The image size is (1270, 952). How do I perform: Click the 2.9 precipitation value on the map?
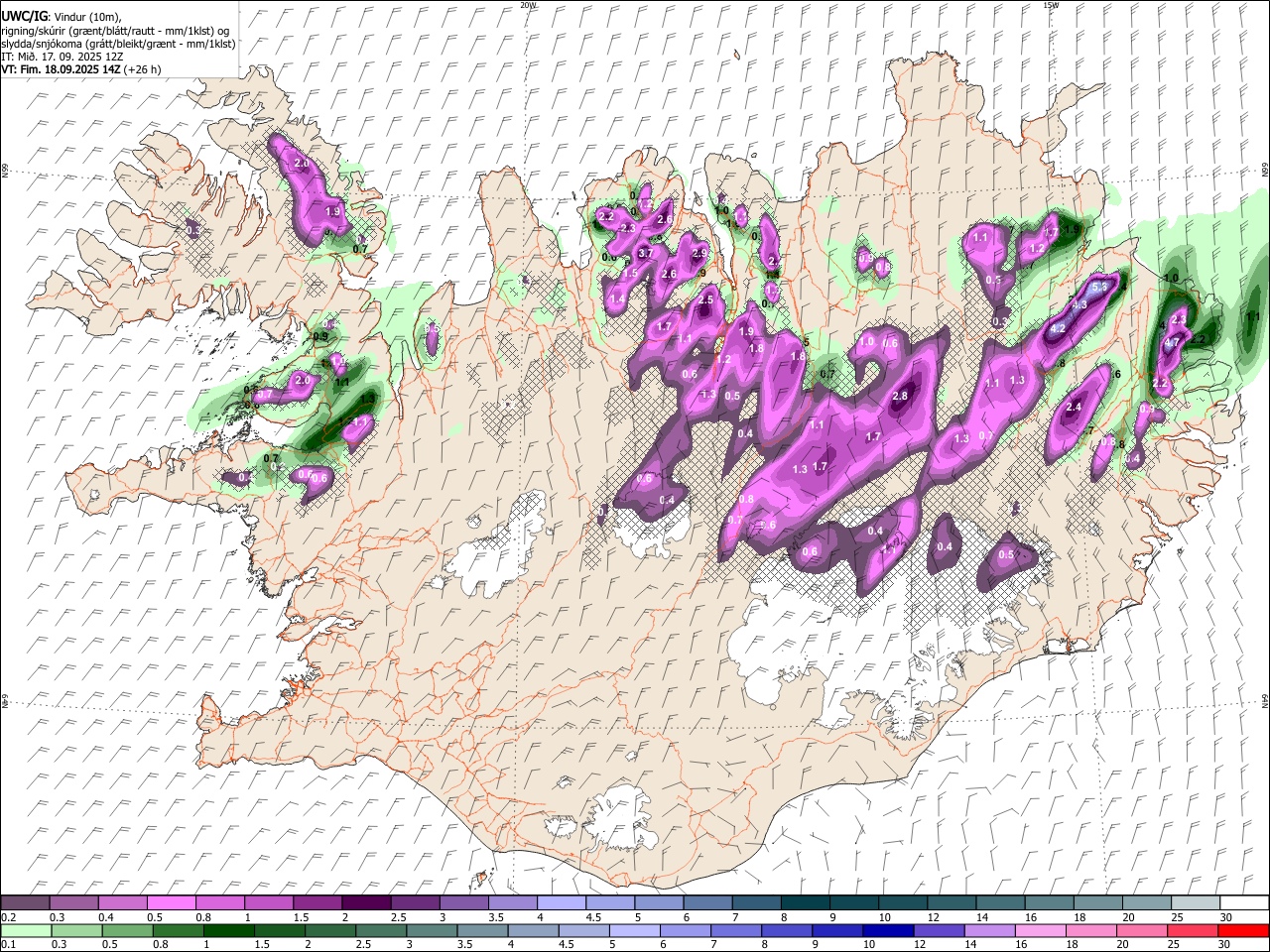(x=699, y=254)
